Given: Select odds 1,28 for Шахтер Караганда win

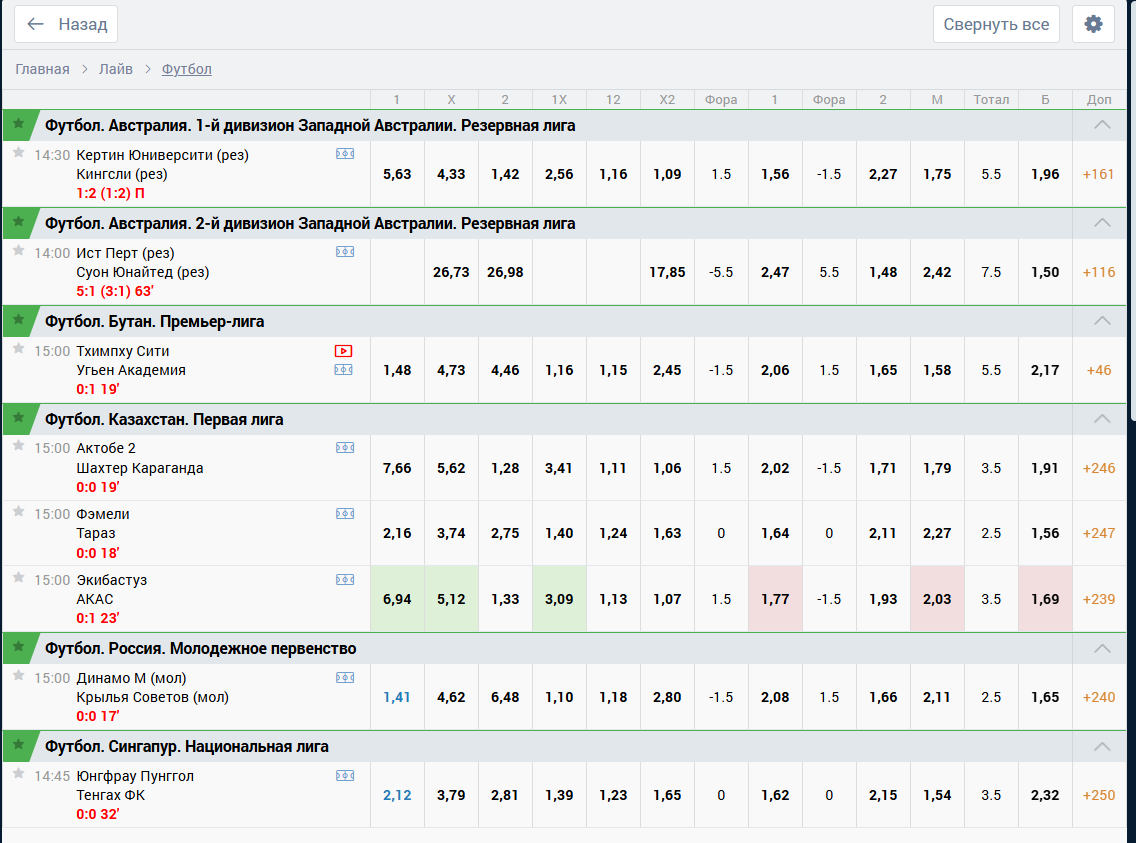Looking at the screenshot, I should coord(505,468).
